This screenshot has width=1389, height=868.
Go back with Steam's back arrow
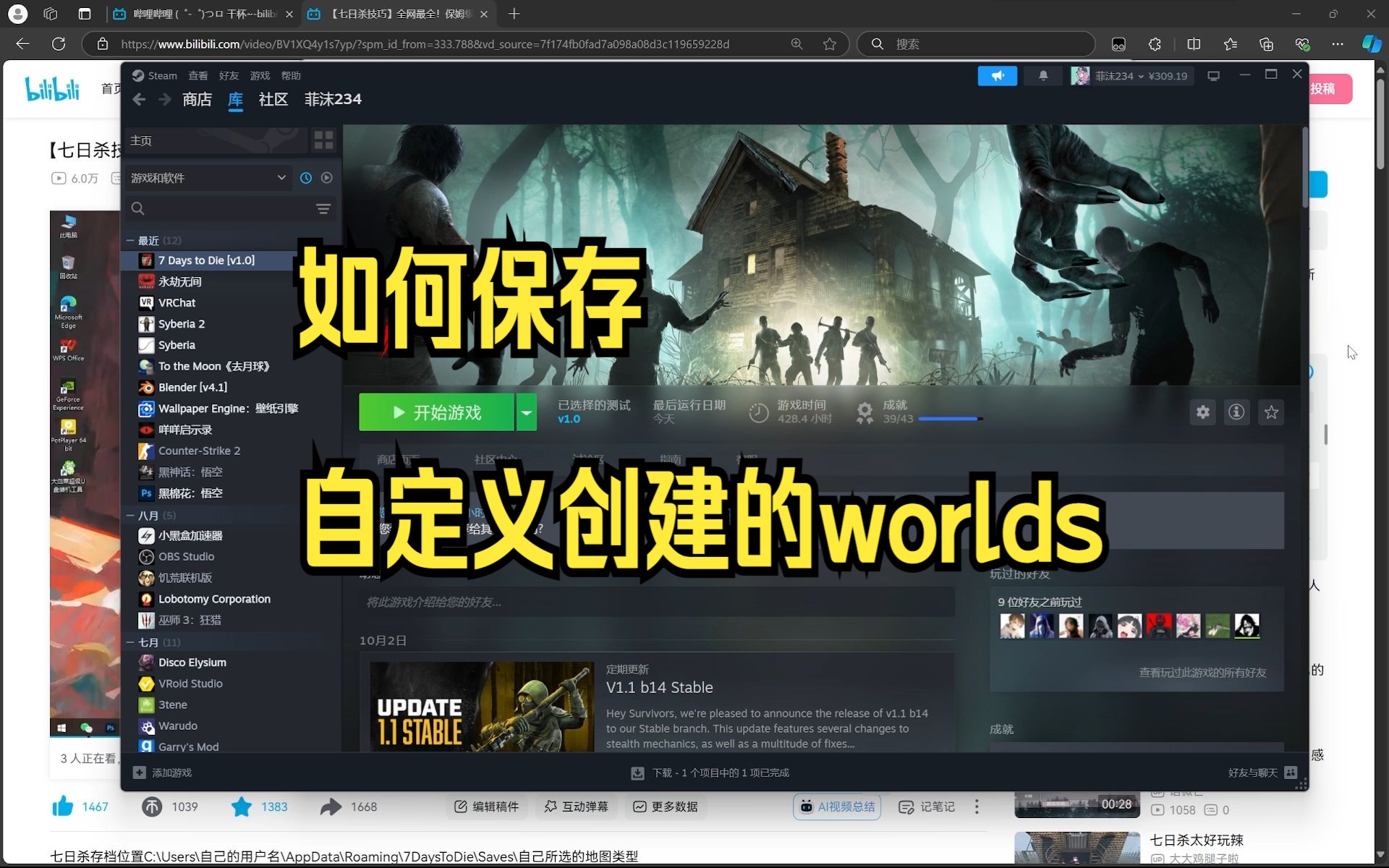tap(139, 100)
